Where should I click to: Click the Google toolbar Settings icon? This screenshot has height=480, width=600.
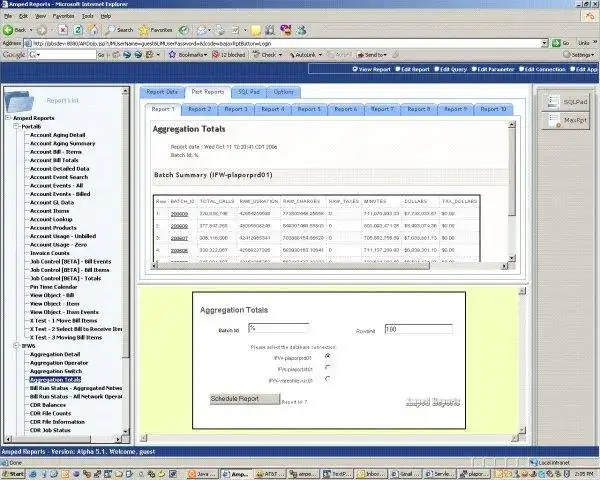tap(567, 55)
